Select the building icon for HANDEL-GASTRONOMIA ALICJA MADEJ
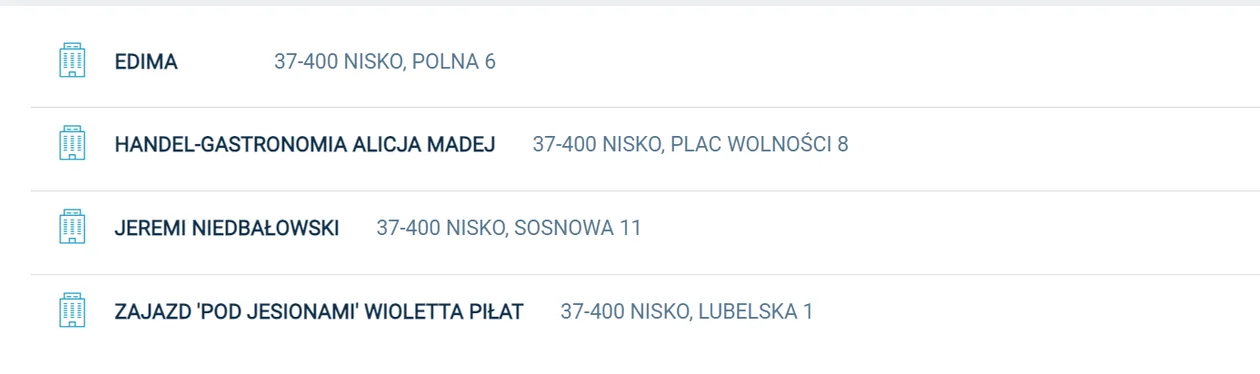 72,144
